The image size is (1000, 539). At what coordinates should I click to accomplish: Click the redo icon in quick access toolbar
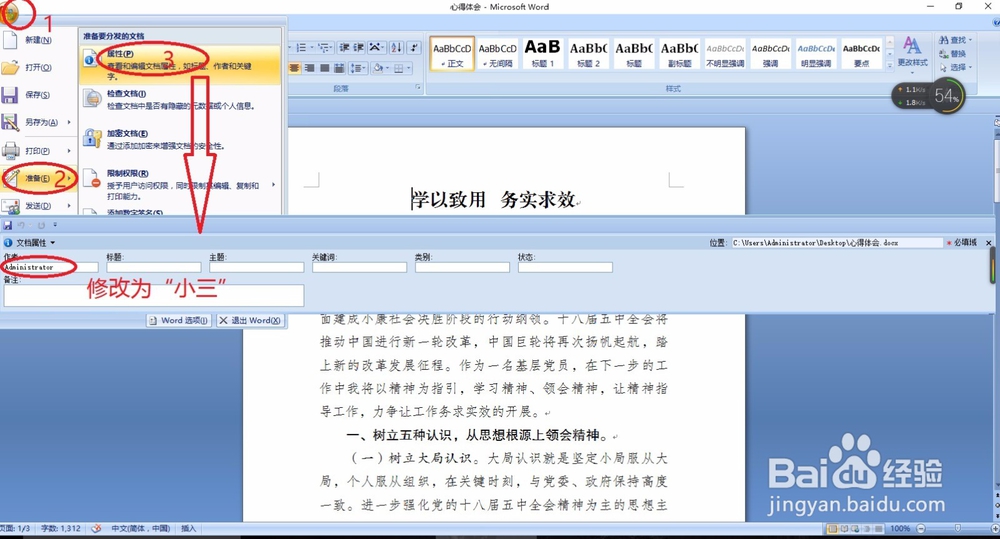coord(41,225)
